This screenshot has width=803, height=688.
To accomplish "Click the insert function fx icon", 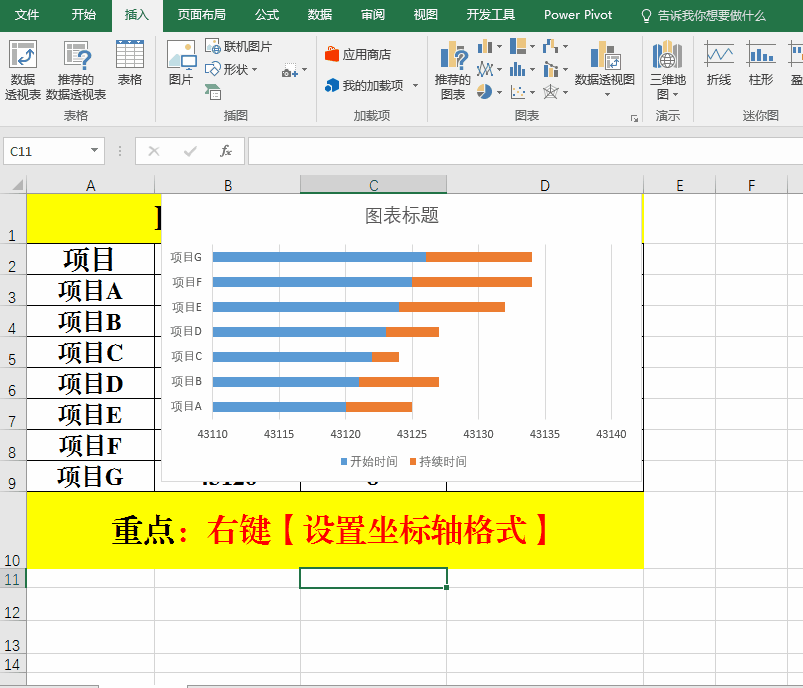I will (226, 151).
